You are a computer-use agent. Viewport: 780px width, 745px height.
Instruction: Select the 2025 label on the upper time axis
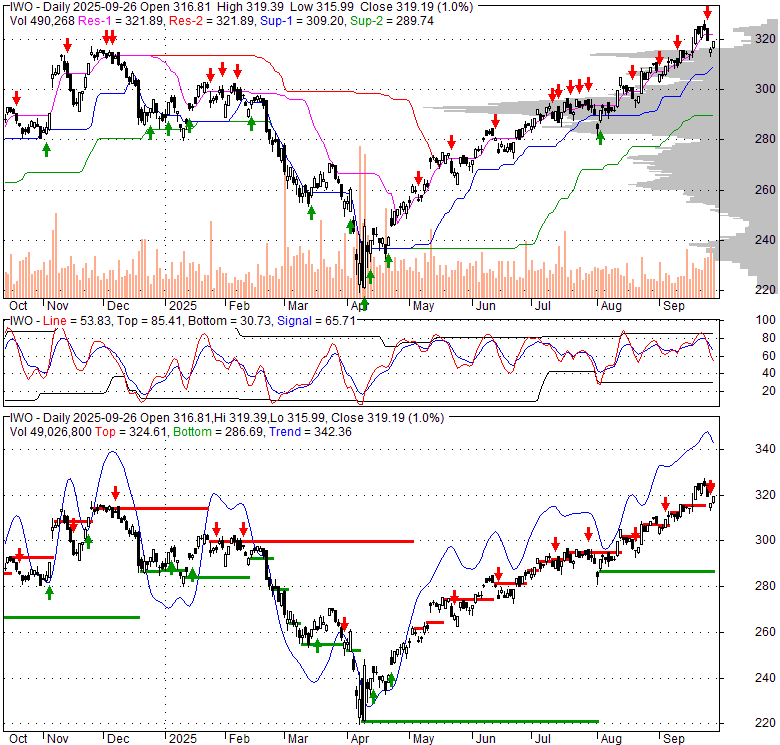pos(183,306)
